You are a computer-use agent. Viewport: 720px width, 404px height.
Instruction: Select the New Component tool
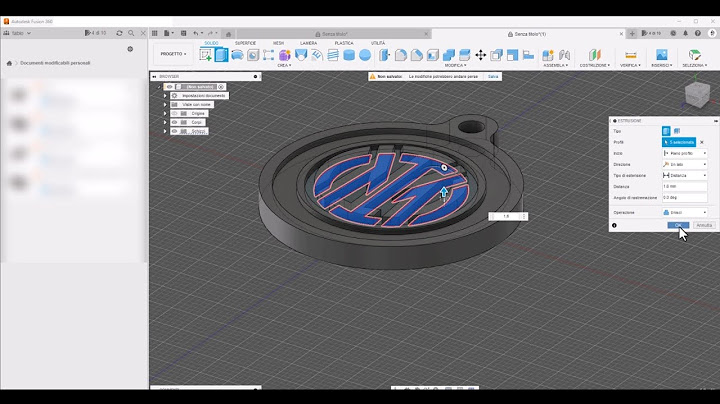(548, 55)
